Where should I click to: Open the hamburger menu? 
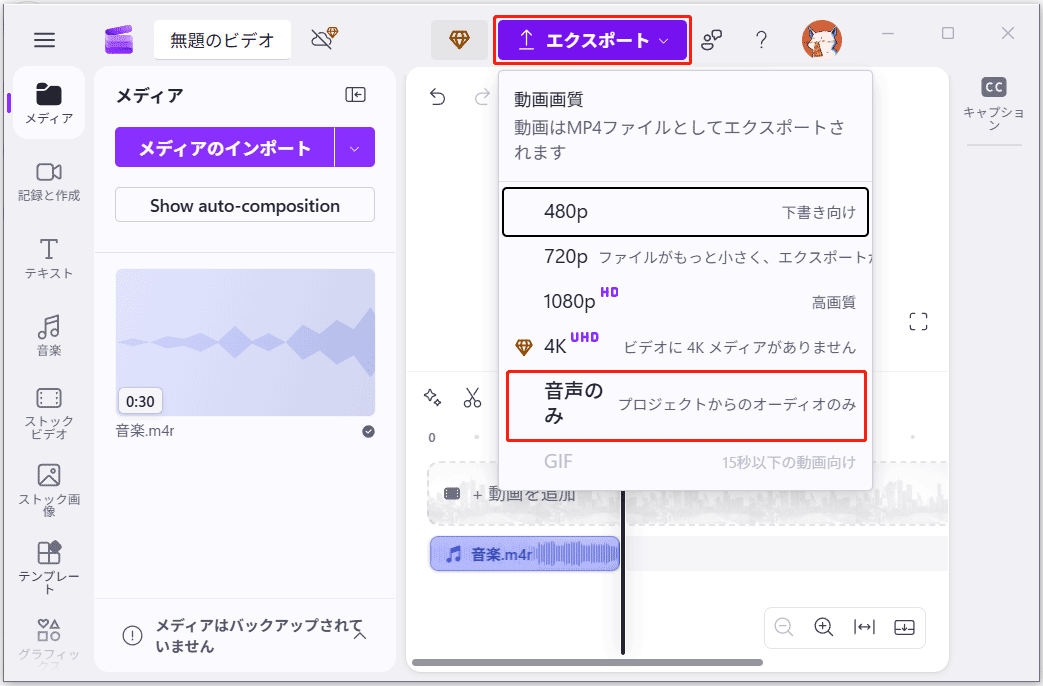pos(44,39)
